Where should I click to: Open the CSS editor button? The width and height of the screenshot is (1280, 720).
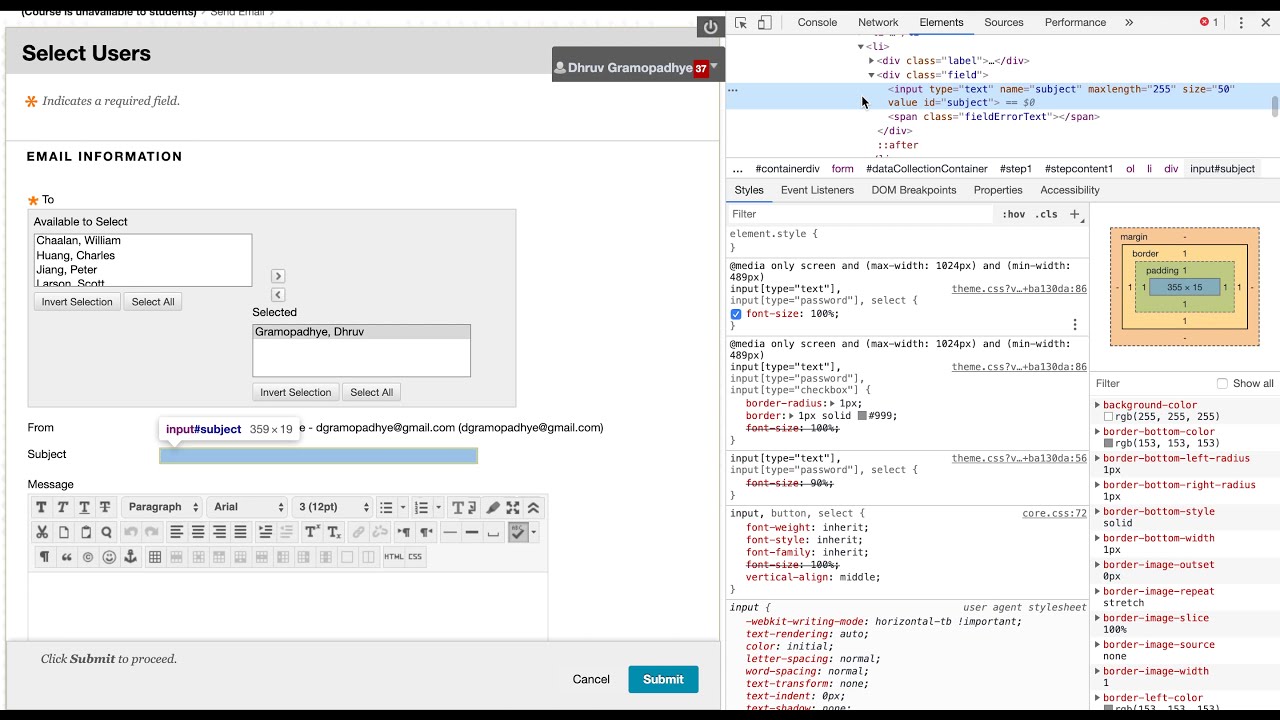(415, 557)
